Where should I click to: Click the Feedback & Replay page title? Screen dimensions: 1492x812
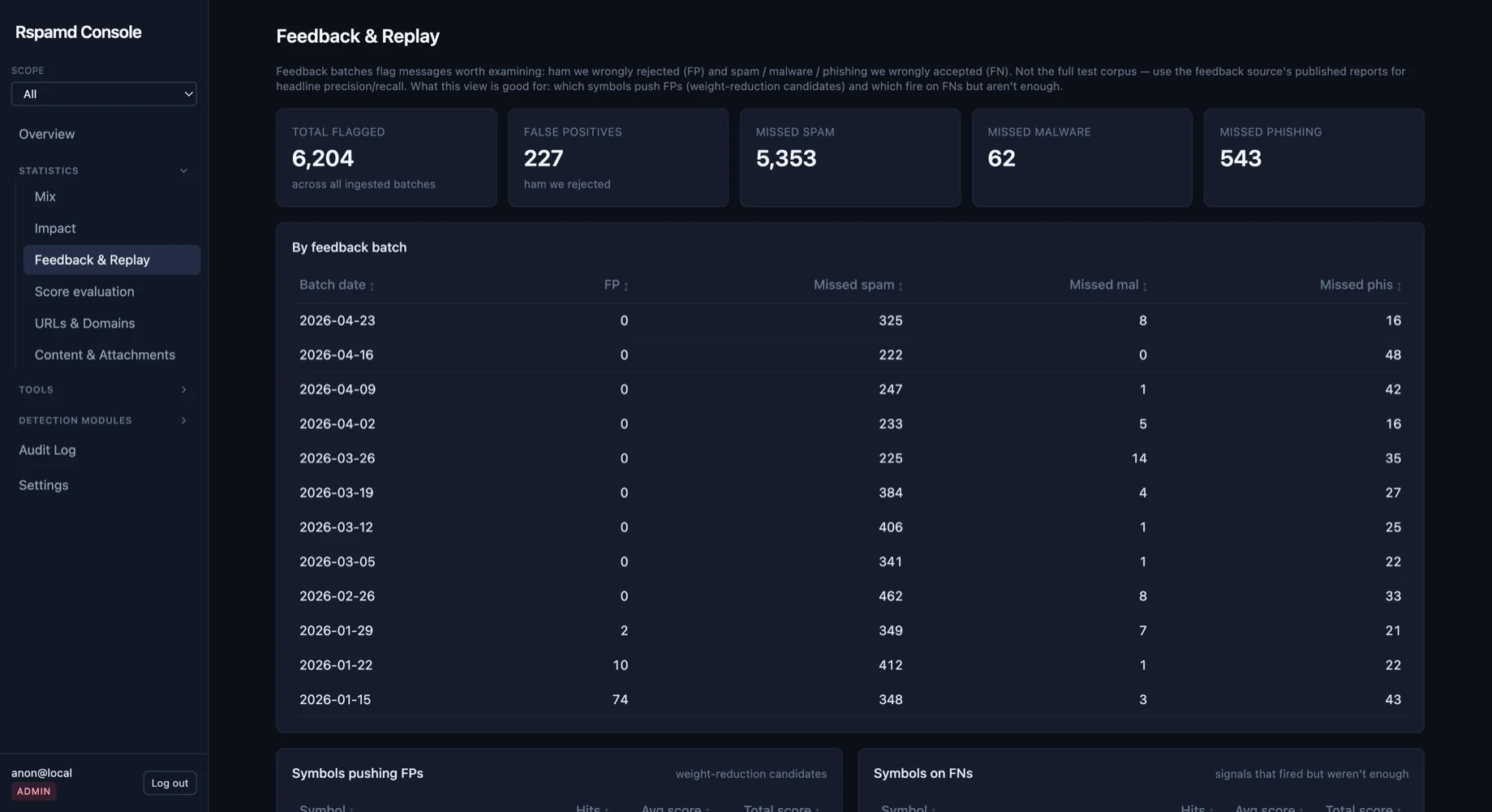pyautogui.click(x=358, y=37)
